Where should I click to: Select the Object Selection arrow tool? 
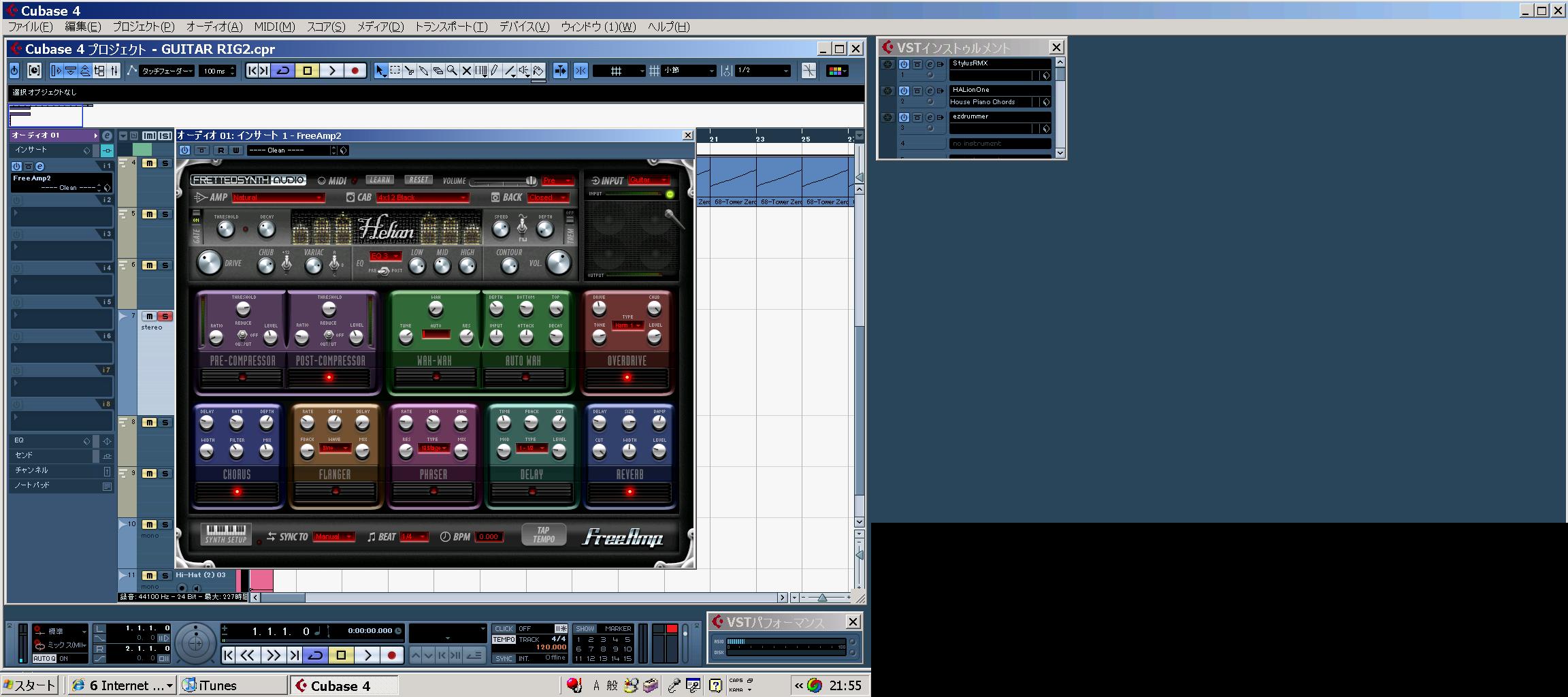pyautogui.click(x=380, y=70)
